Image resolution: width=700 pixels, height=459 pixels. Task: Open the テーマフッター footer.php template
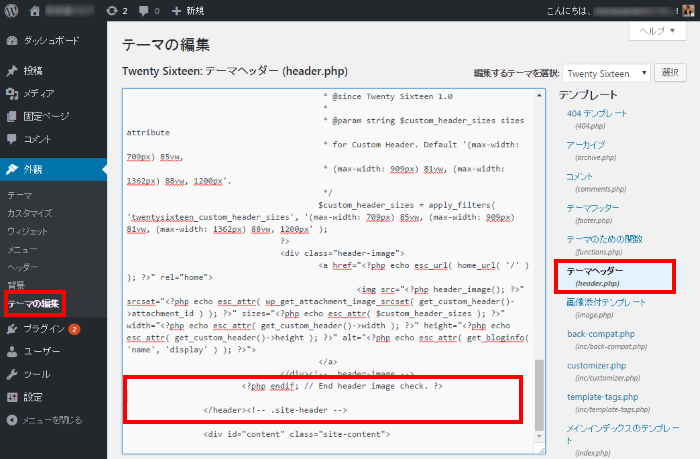pyautogui.click(x=593, y=208)
